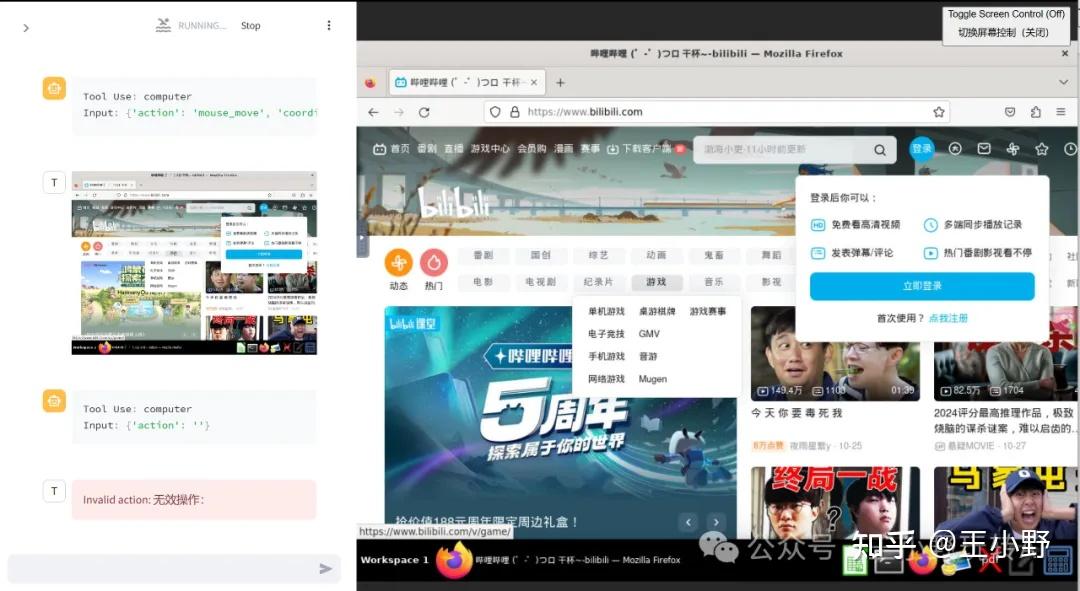Choose 手机游戏 in game submenu

coord(606,356)
